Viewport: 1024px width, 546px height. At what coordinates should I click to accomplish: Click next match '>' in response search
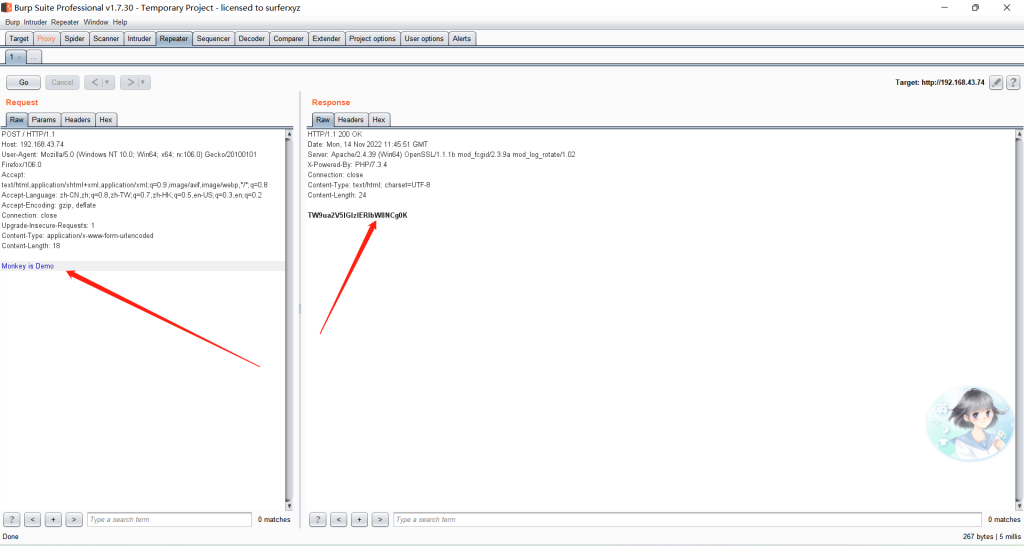click(380, 519)
